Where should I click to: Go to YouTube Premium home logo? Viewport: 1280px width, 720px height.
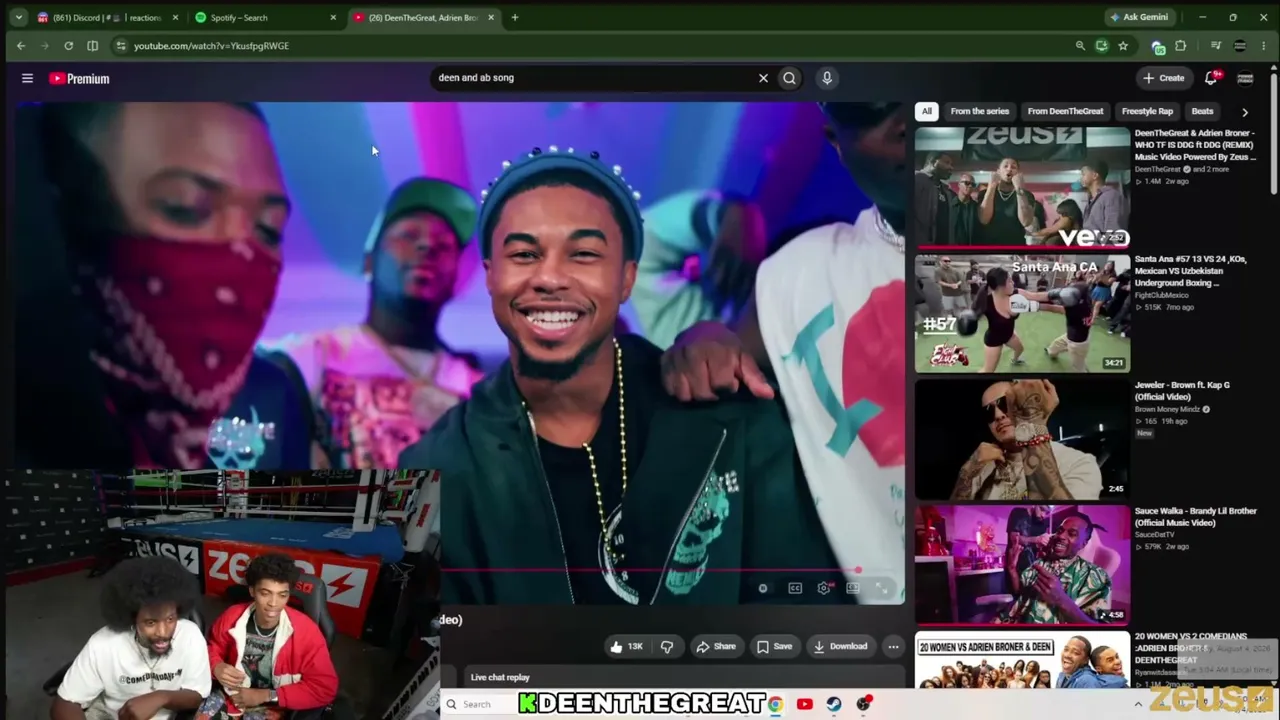point(79,78)
